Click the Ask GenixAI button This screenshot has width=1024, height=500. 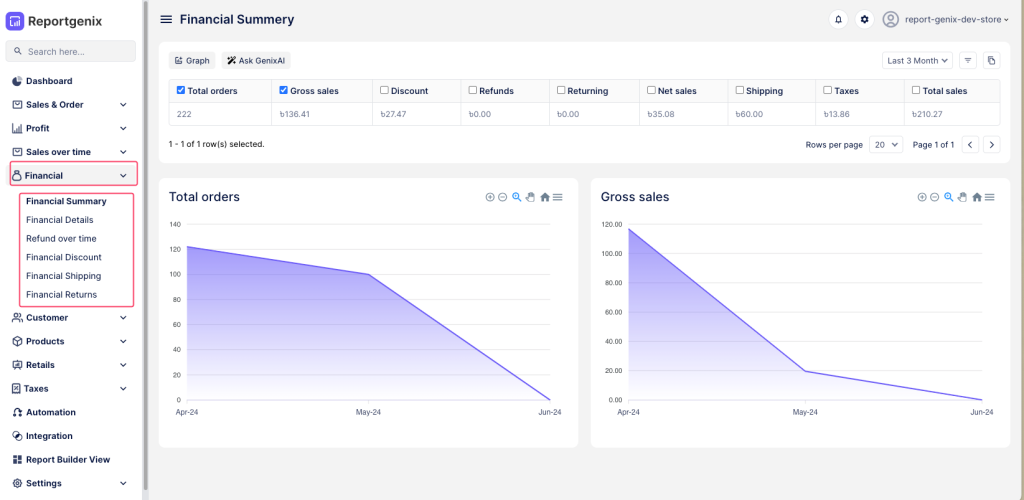255,61
